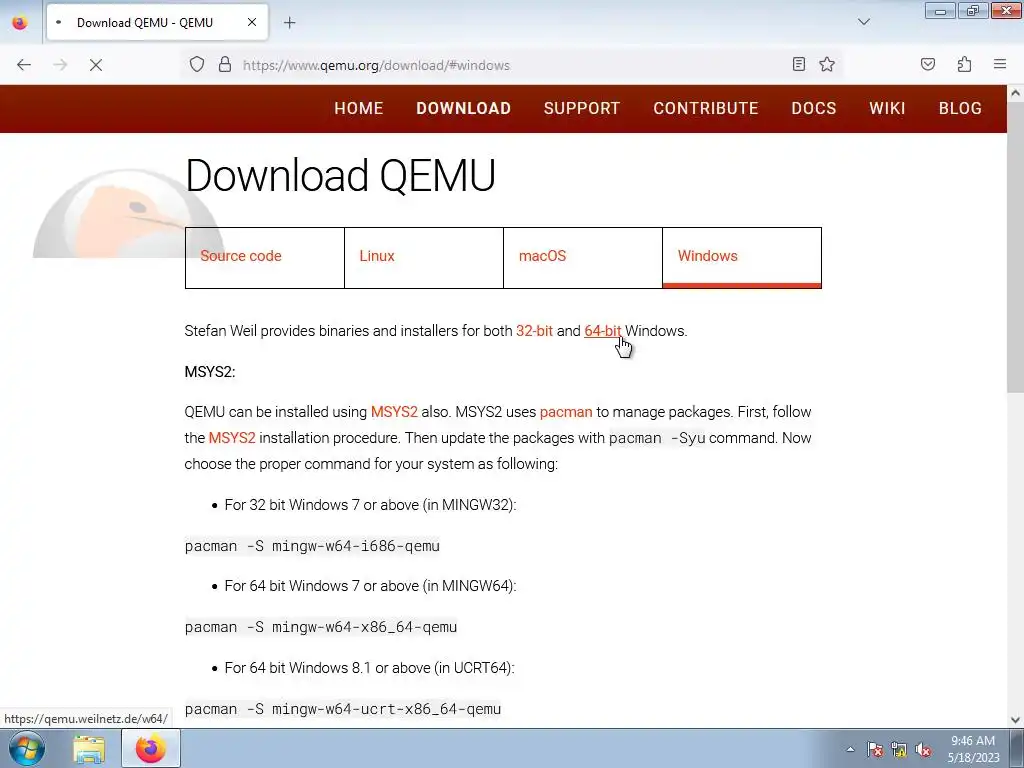
Task: Open DOWNLOAD in the site navigation
Action: click(x=464, y=108)
